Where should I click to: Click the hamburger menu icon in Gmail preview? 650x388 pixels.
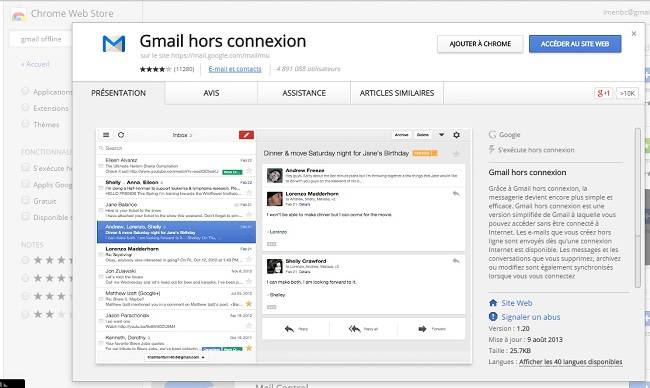coord(106,135)
